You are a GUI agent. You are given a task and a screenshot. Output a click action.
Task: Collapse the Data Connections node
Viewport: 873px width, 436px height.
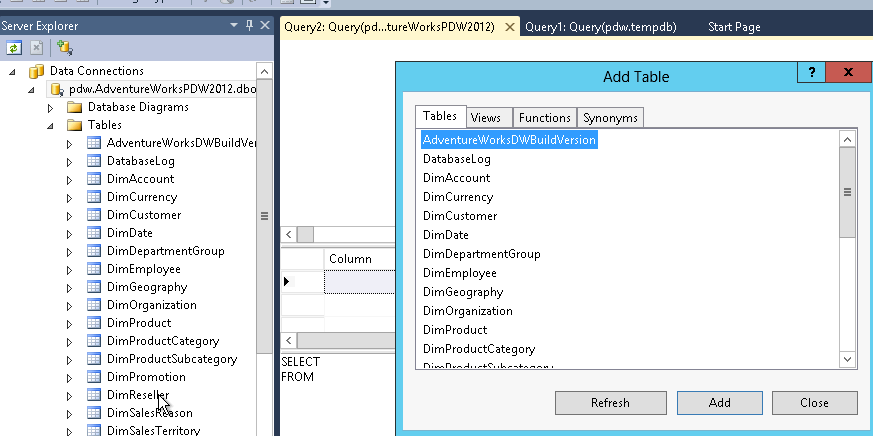pos(13,72)
